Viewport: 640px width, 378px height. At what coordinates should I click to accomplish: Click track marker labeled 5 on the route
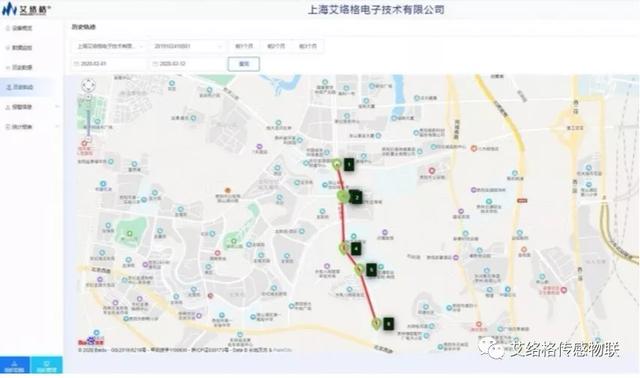point(371,270)
